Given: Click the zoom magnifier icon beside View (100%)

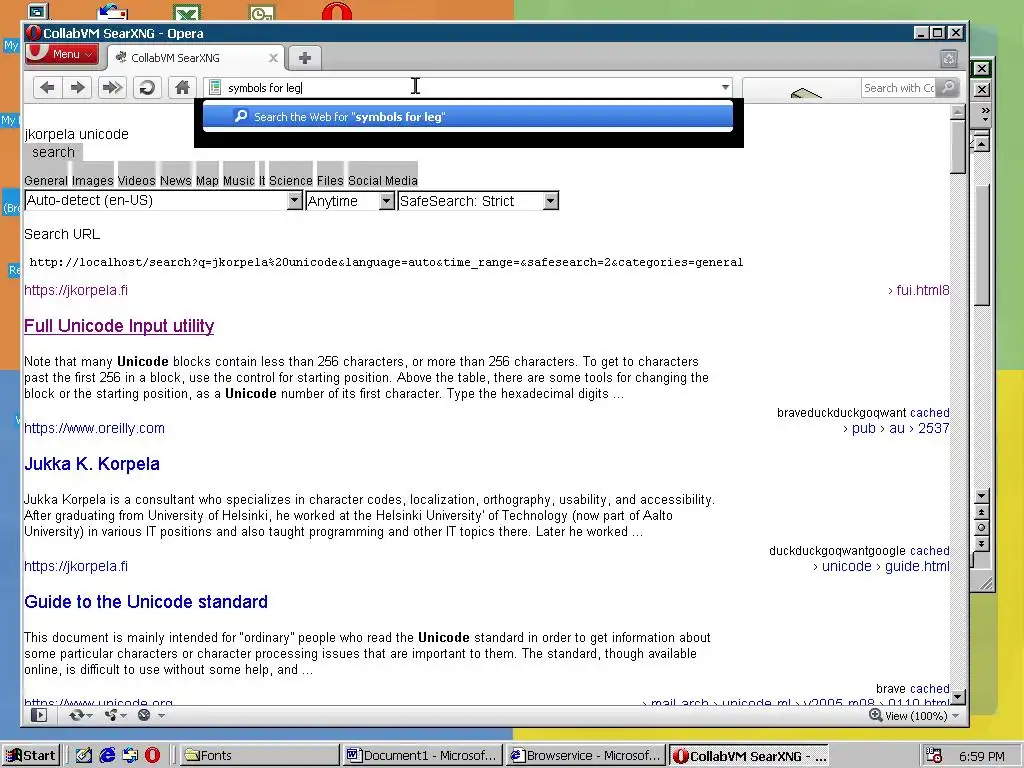Looking at the screenshot, I should [x=875, y=715].
